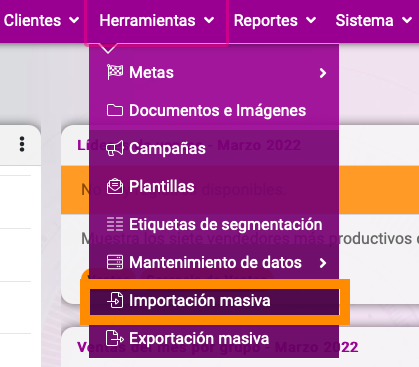Click the envelope icon beside Plantillas
The width and height of the screenshot is (419, 367).
click(115, 186)
